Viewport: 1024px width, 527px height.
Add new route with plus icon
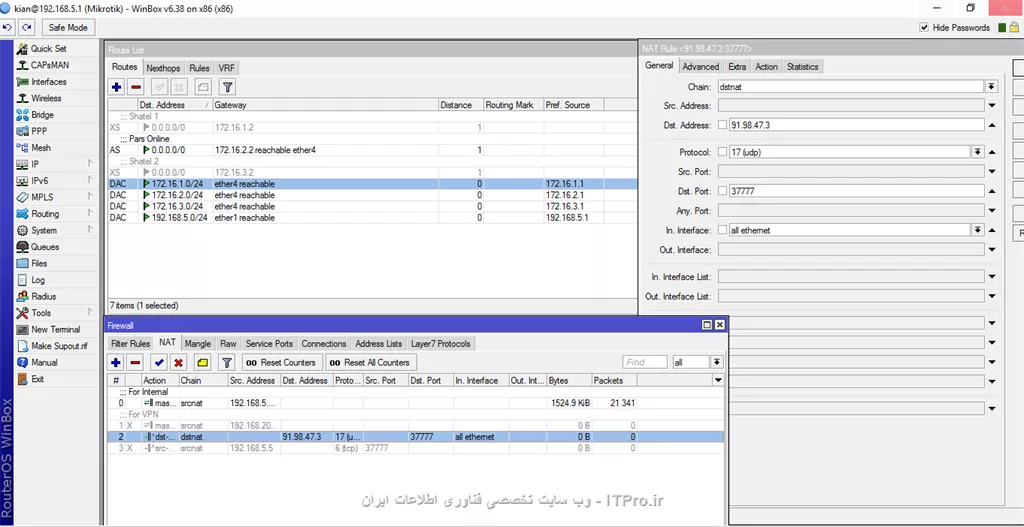pyautogui.click(x=117, y=86)
